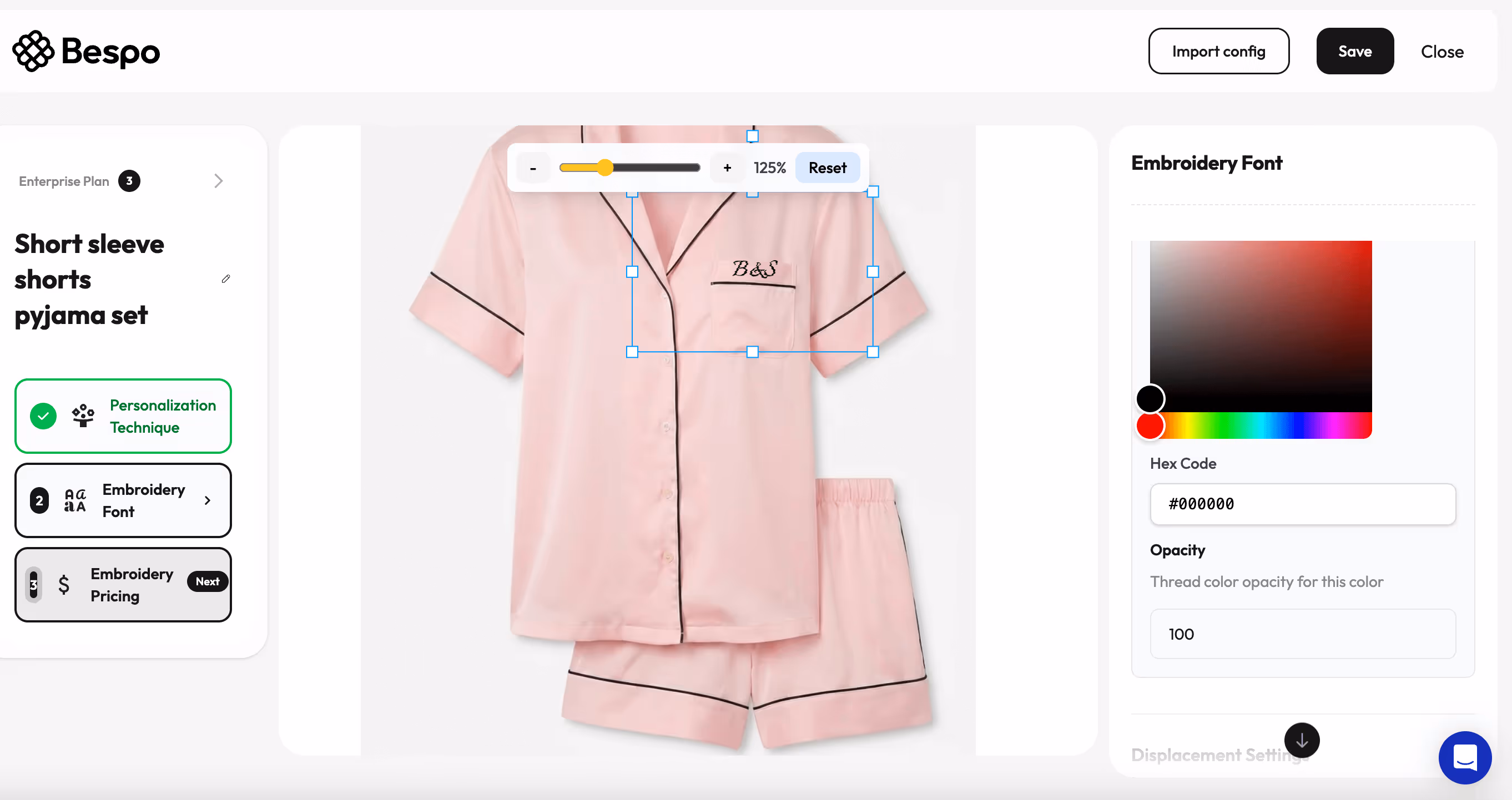Click the green checkmark on Personalization Technique
Screen dimensions: 1512x800
pyautogui.click(x=43, y=416)
